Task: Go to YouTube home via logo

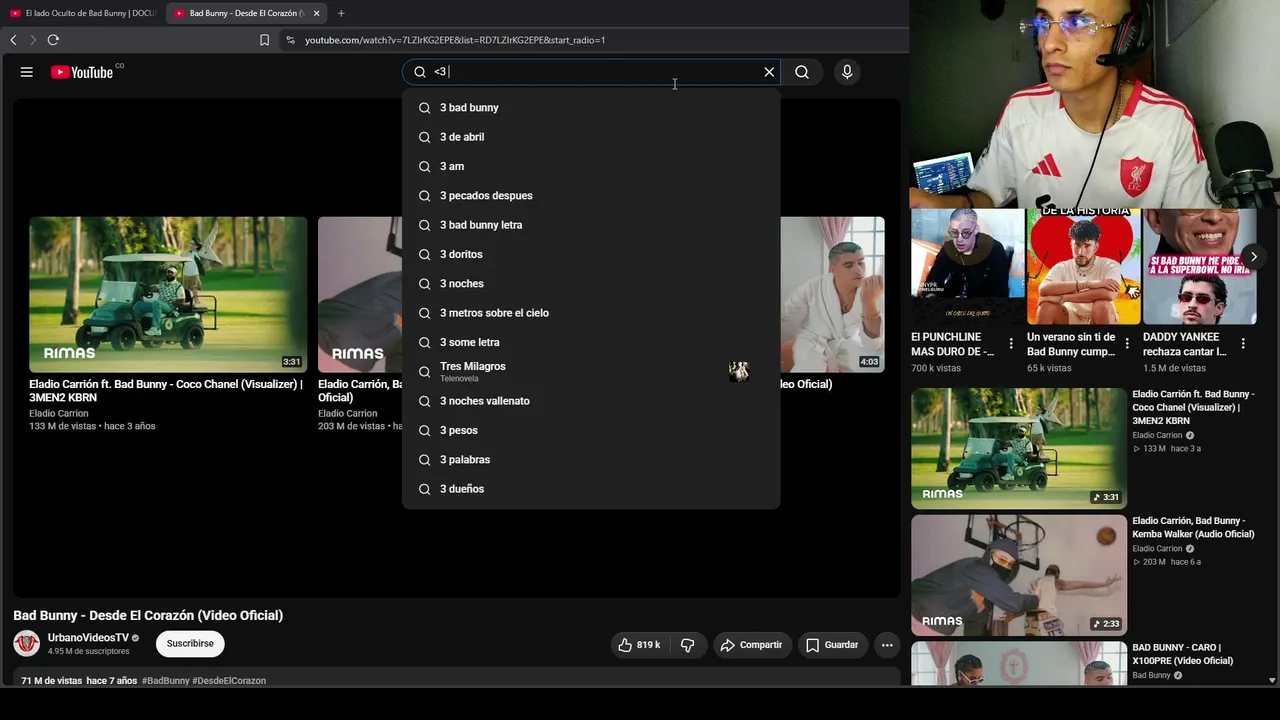Action: click(82, 72)
